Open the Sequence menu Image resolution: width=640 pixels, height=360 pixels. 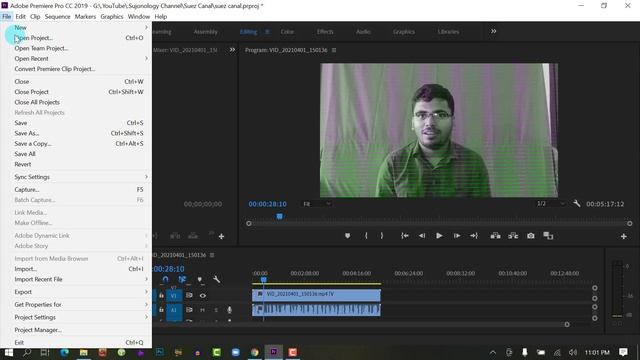[57, 17]
